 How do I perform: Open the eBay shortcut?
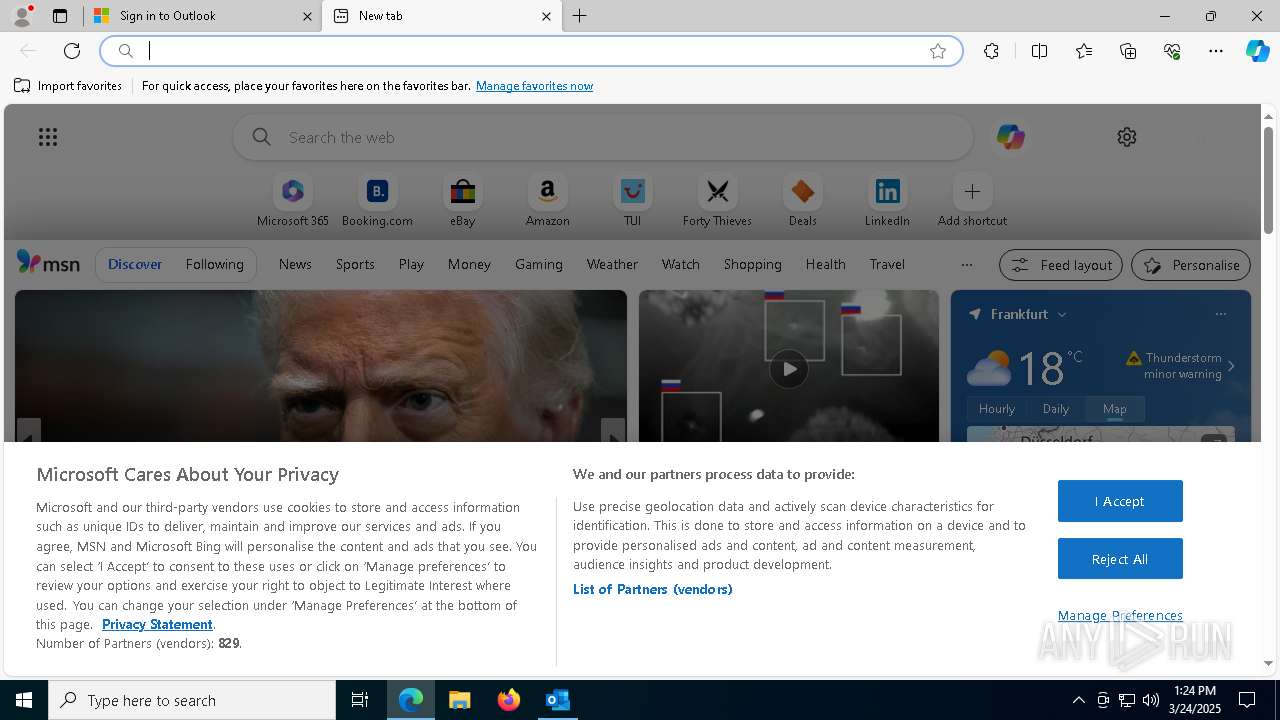(462, 201)
